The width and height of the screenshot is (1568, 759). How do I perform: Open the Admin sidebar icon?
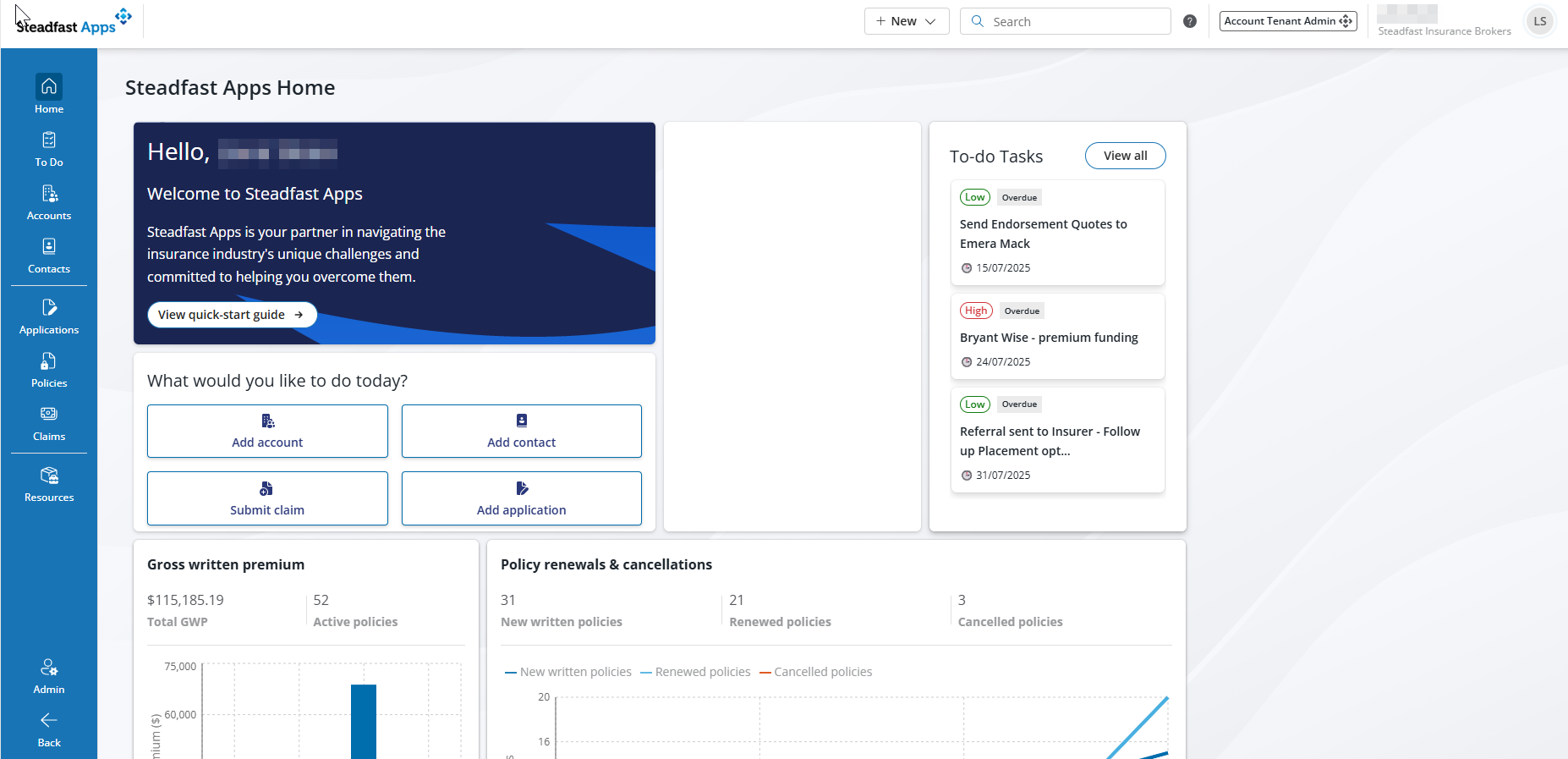coord(49,667)
